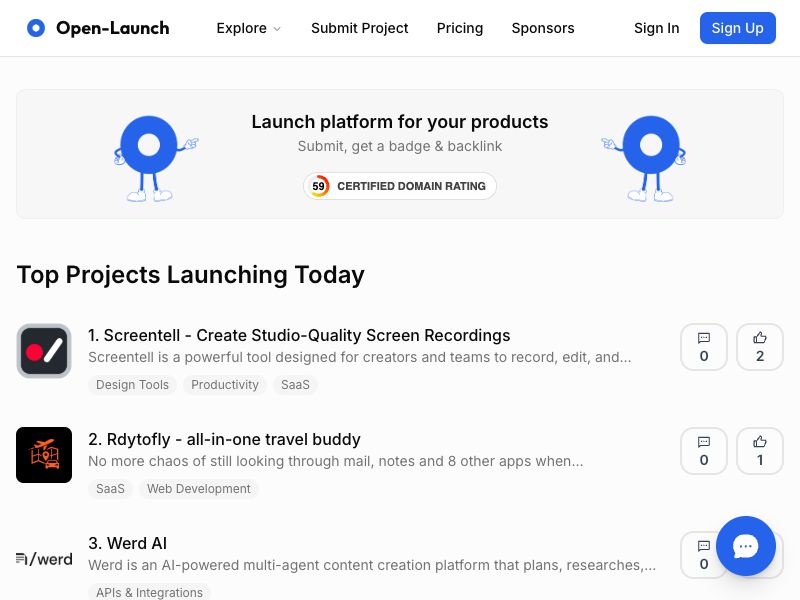Upvote the Rdytofly project
800x600 pixels.
[760, 451]
